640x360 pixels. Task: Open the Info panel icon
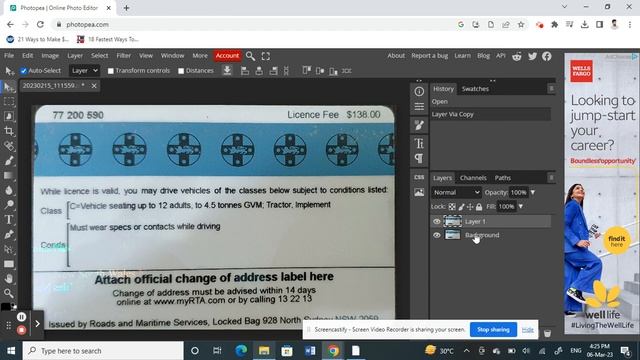click(419, 91)
